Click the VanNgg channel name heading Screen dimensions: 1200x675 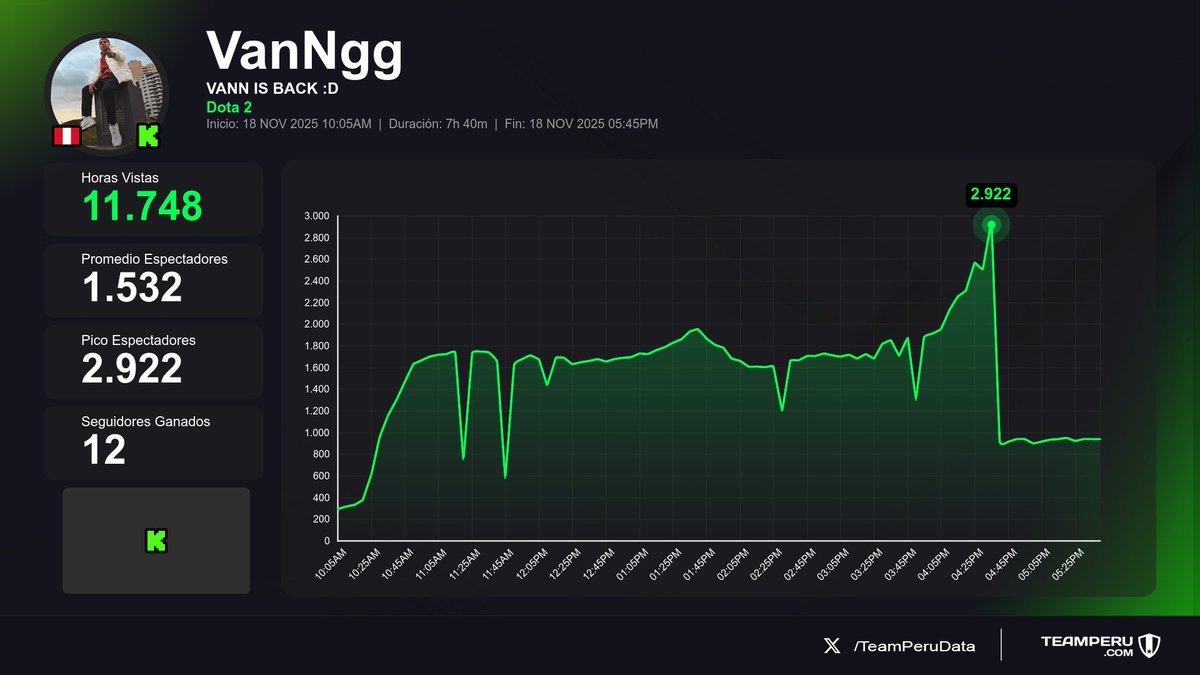click(x=304, y=52)
